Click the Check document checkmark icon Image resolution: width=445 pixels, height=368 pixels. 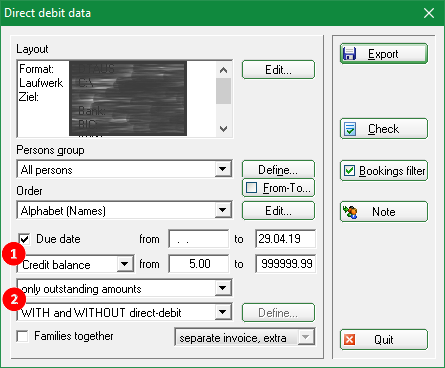point(350,129)
